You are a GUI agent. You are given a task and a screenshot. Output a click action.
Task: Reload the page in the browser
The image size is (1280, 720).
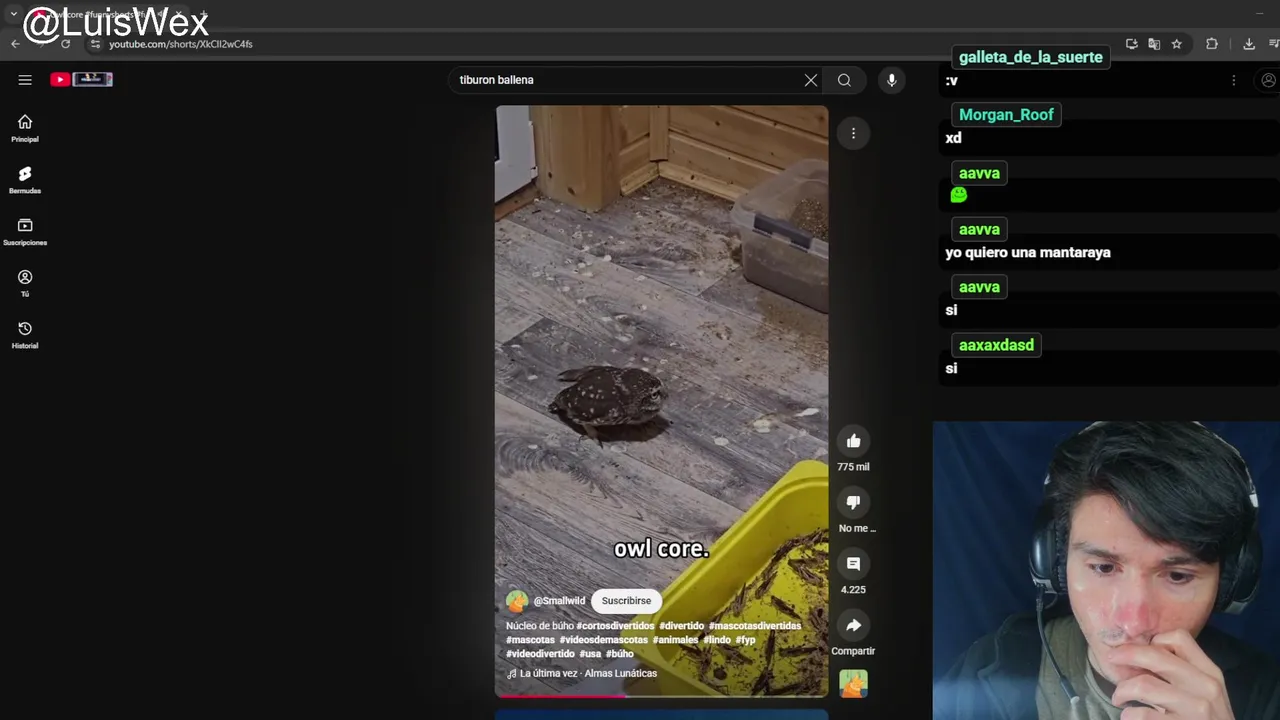coord(65,44)
